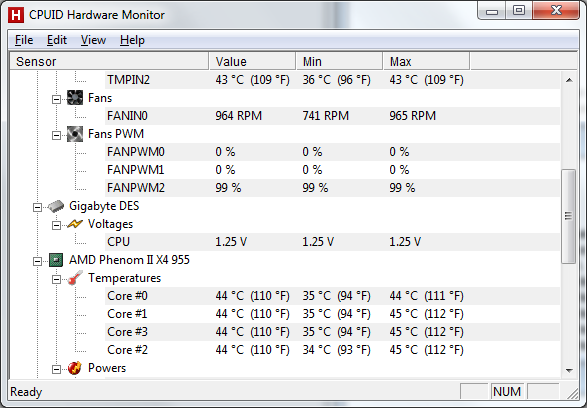Collapse the Voltages node
The width and height of the screenshot is (587, 408).
(x=56, y=225)
